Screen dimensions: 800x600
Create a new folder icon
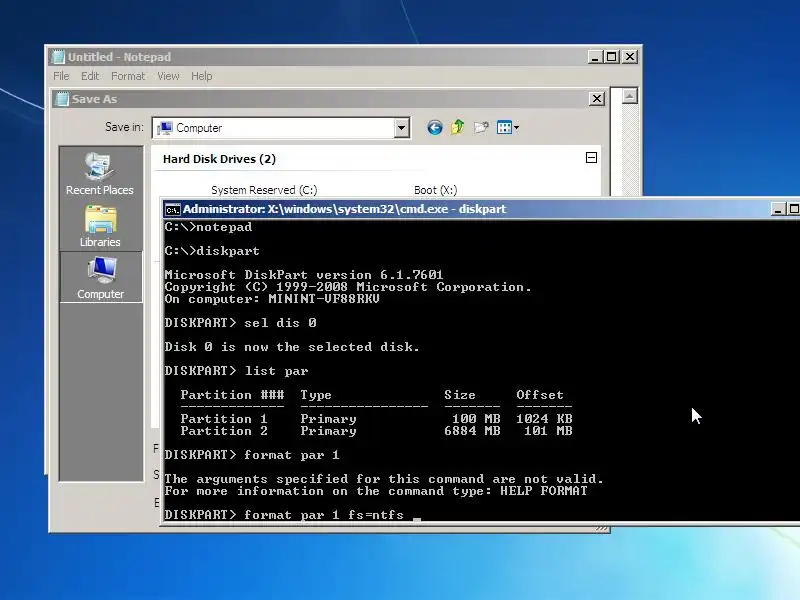point(481,128)
